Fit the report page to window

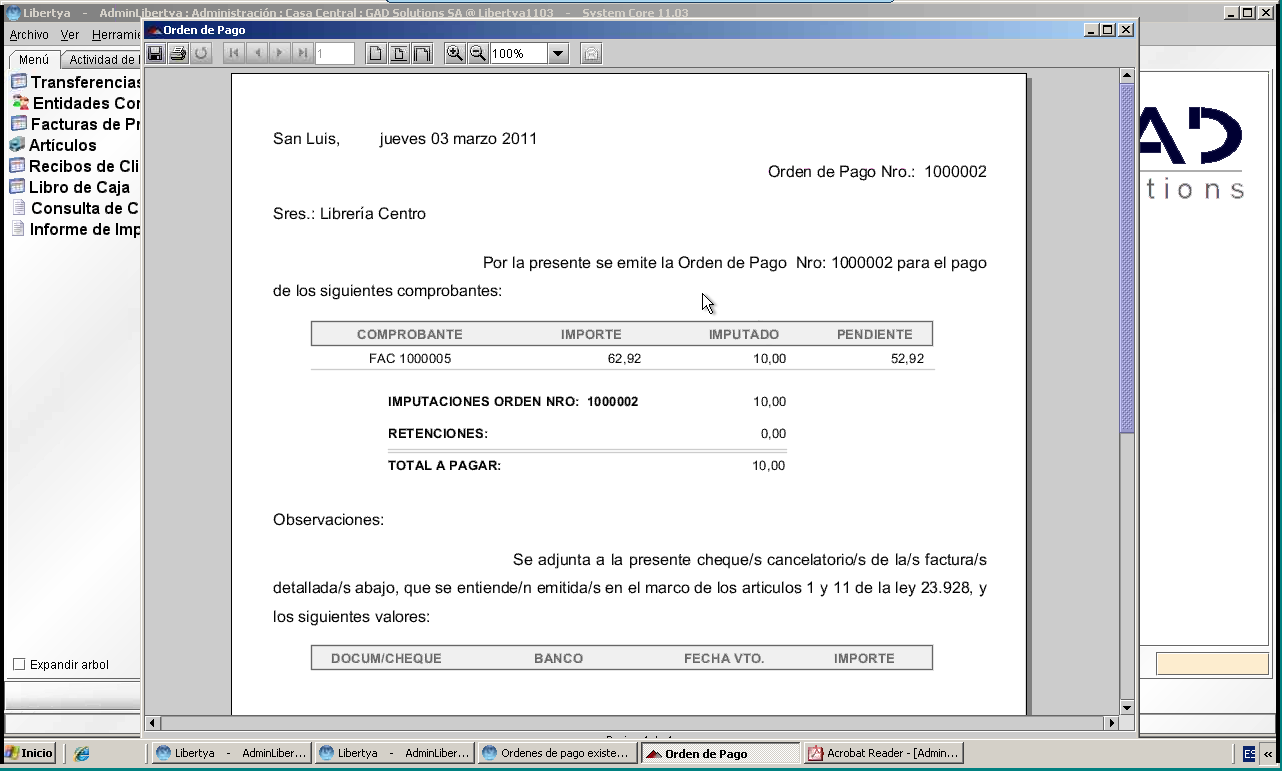[399, 54]
